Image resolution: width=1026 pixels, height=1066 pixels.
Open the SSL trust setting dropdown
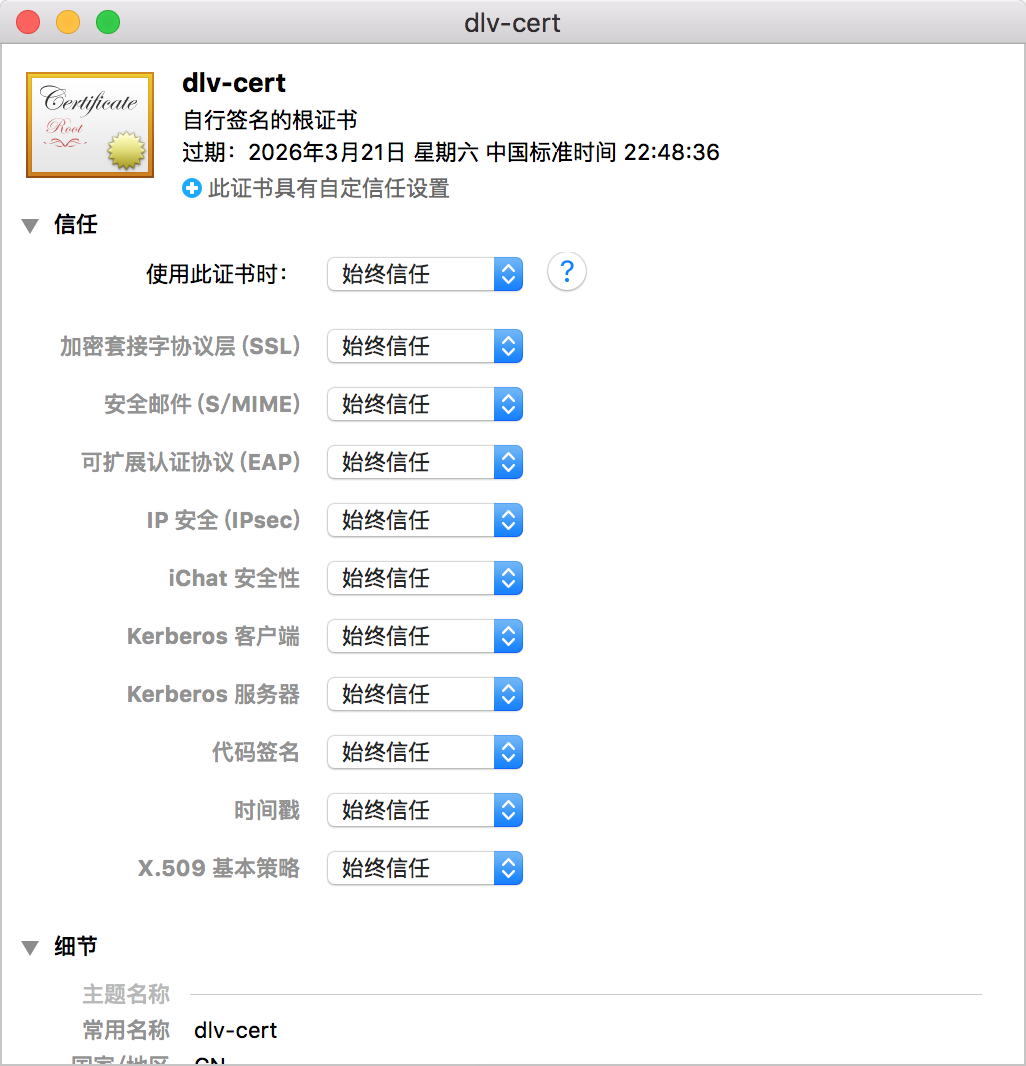[x=424, y=346]
